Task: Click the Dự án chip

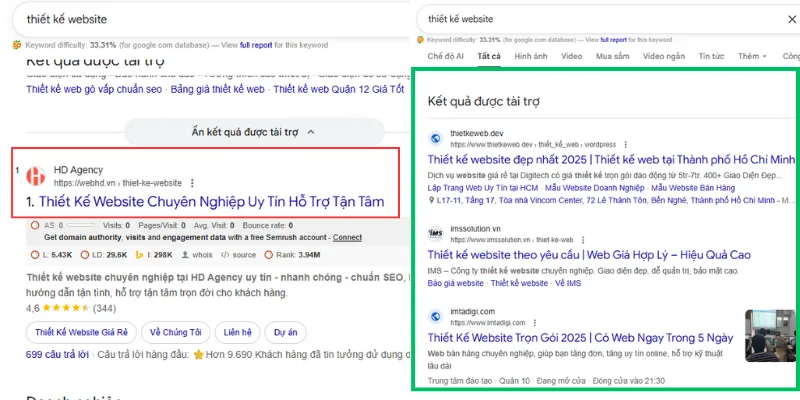Action: 285,333
